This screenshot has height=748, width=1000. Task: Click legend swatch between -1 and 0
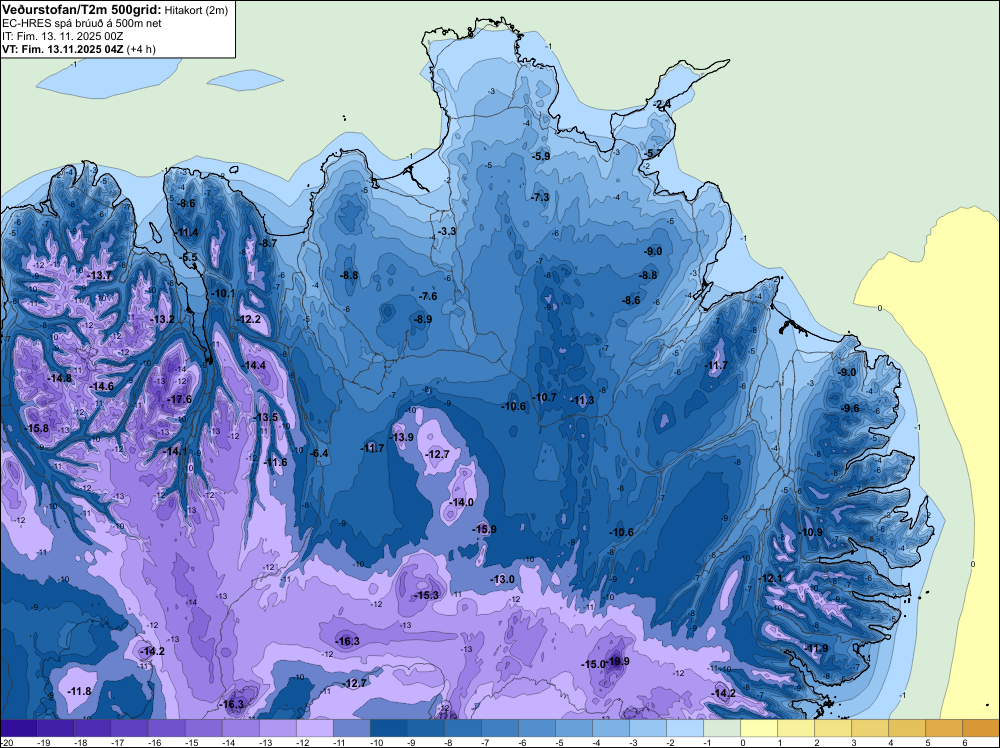721,729
